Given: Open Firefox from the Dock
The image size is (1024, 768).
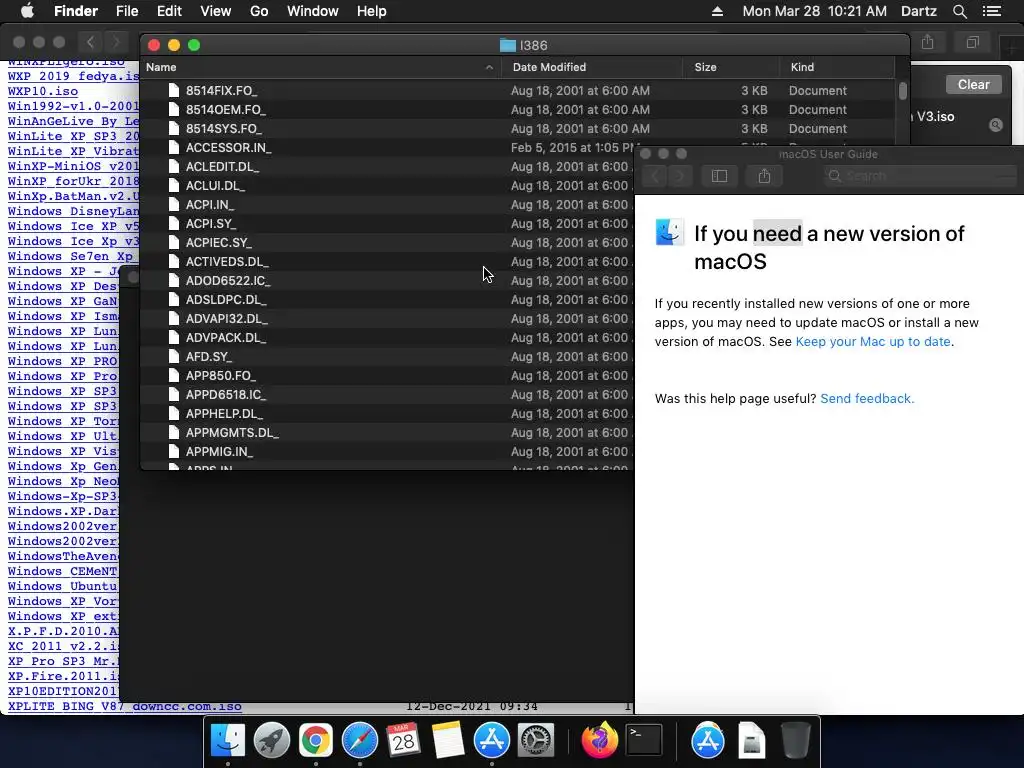Looking at the screenshot, I should [599, 741].
